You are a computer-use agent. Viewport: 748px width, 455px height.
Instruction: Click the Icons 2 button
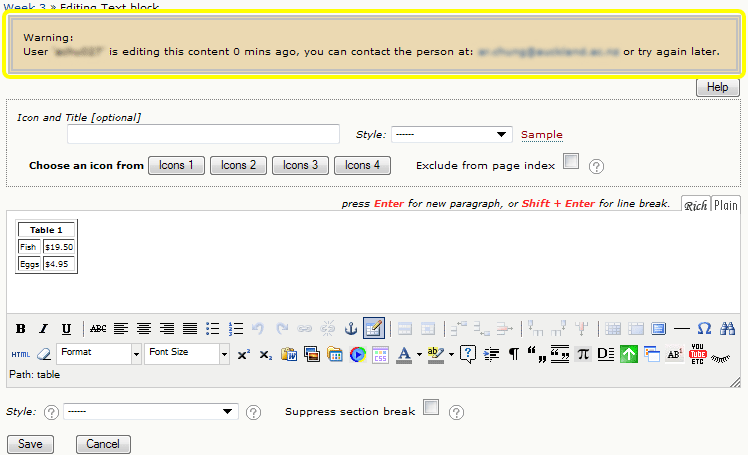(x=238, y=165)
